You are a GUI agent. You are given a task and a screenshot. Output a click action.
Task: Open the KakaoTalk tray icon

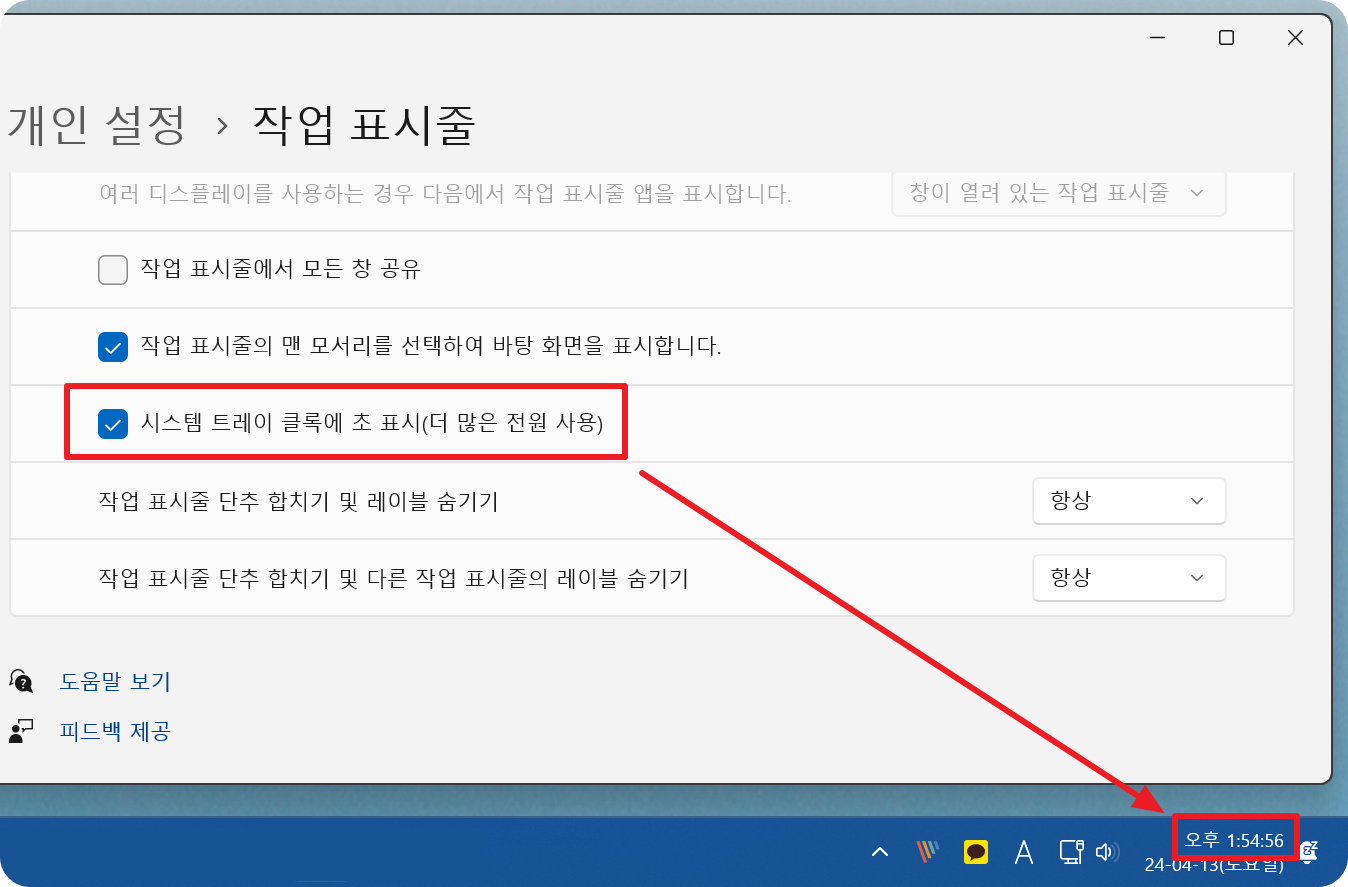976,852
